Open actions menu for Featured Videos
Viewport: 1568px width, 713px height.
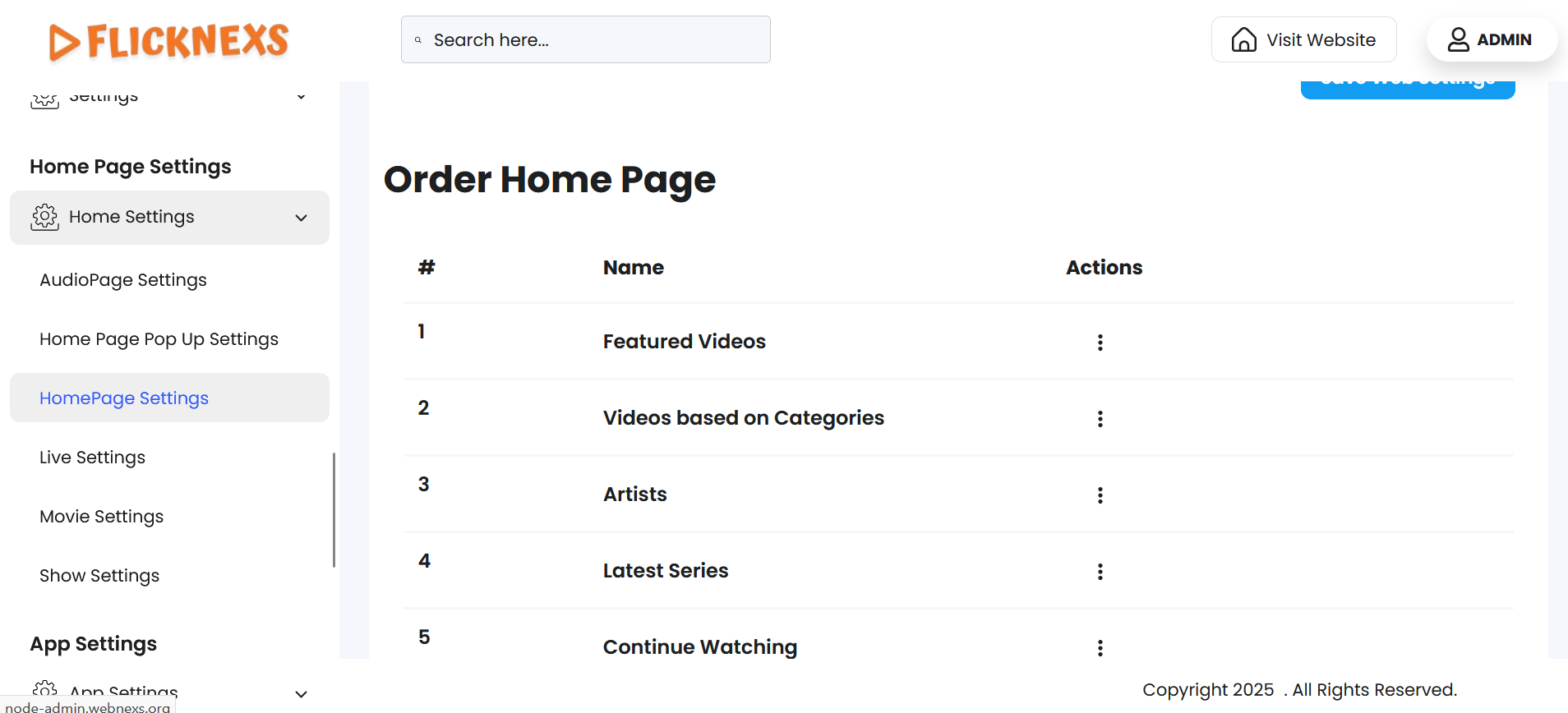[1100, 343]
